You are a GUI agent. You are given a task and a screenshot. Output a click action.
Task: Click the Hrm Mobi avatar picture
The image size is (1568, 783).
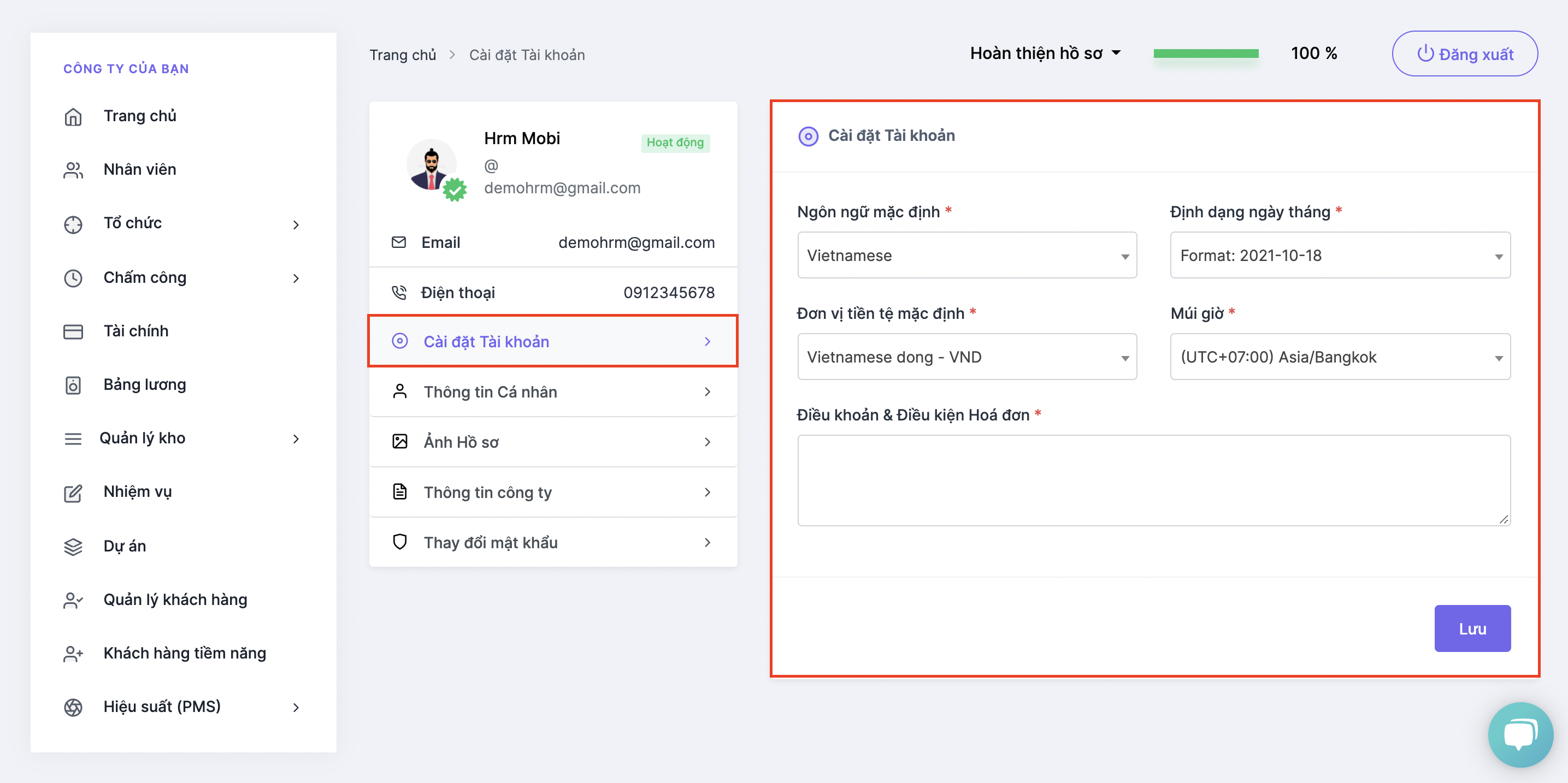pos(432,165)
